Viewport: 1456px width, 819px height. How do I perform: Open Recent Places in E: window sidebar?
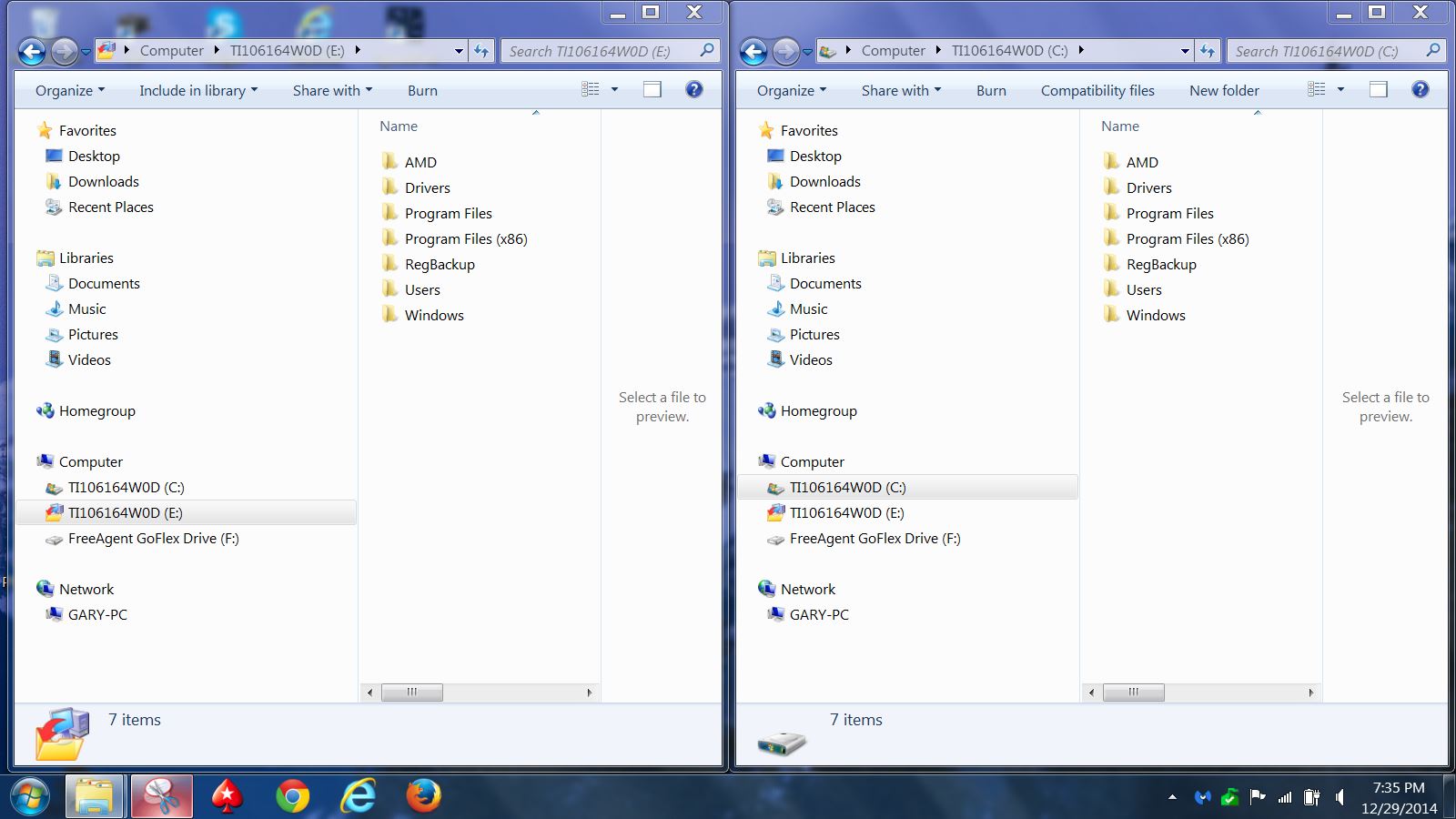point(100,207)
